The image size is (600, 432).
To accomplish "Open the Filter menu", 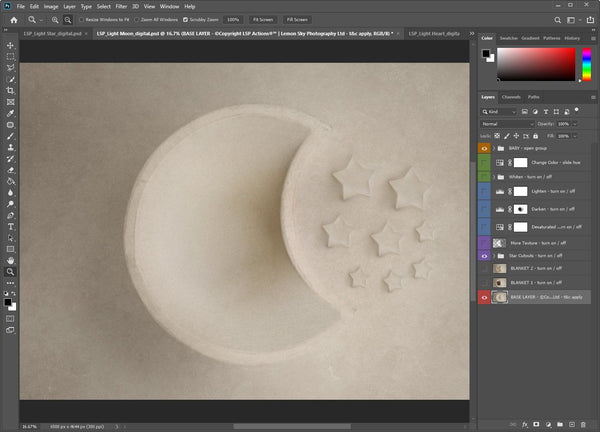I will 121,6.
